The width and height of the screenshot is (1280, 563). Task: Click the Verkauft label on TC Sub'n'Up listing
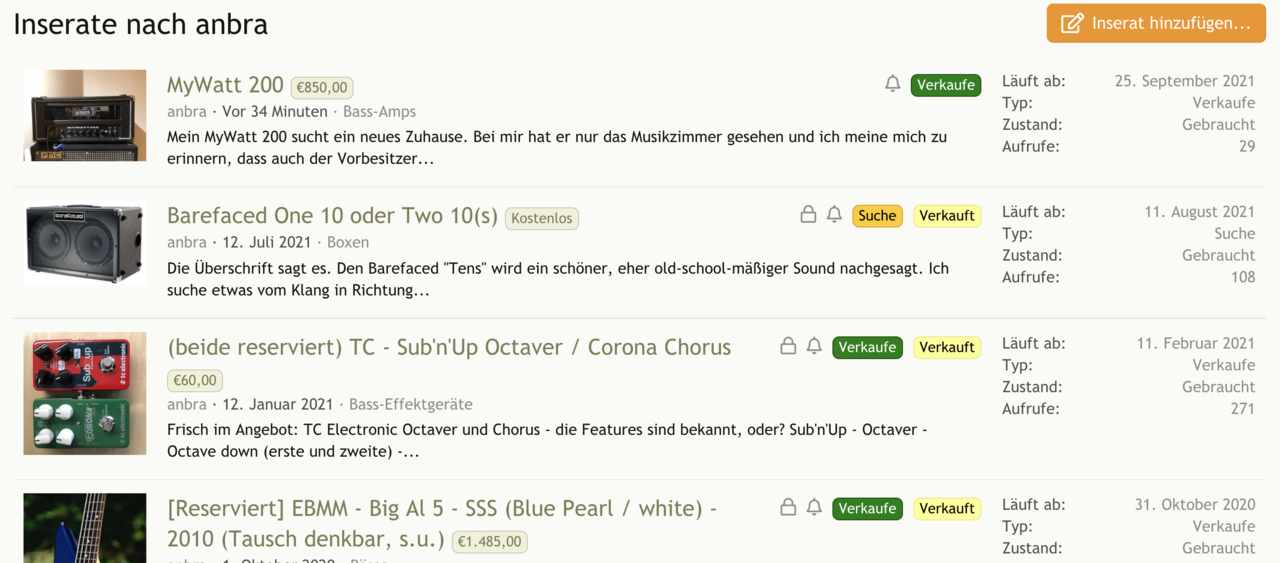point(946,348)
